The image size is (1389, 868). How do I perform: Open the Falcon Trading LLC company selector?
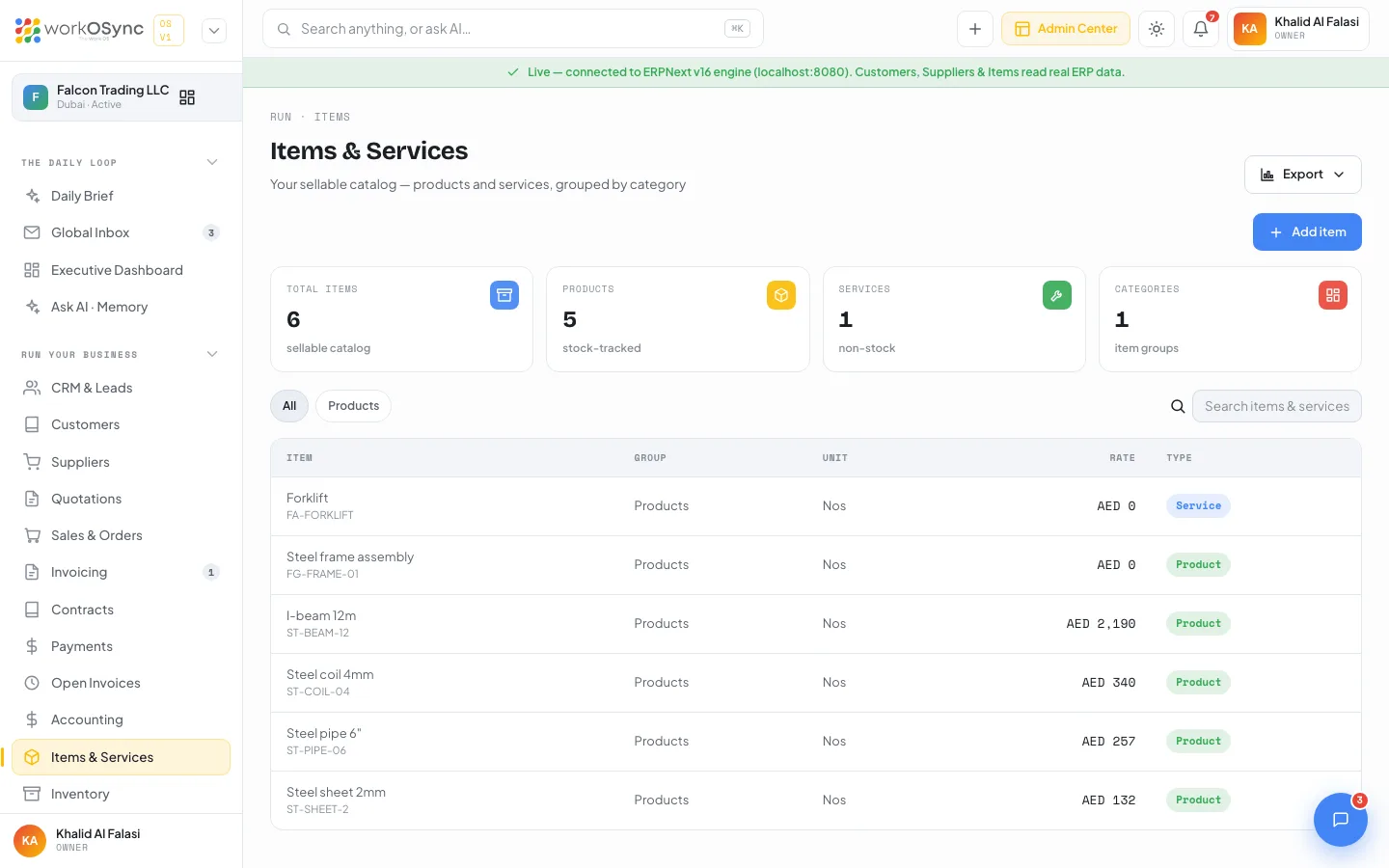click(126, 97)
